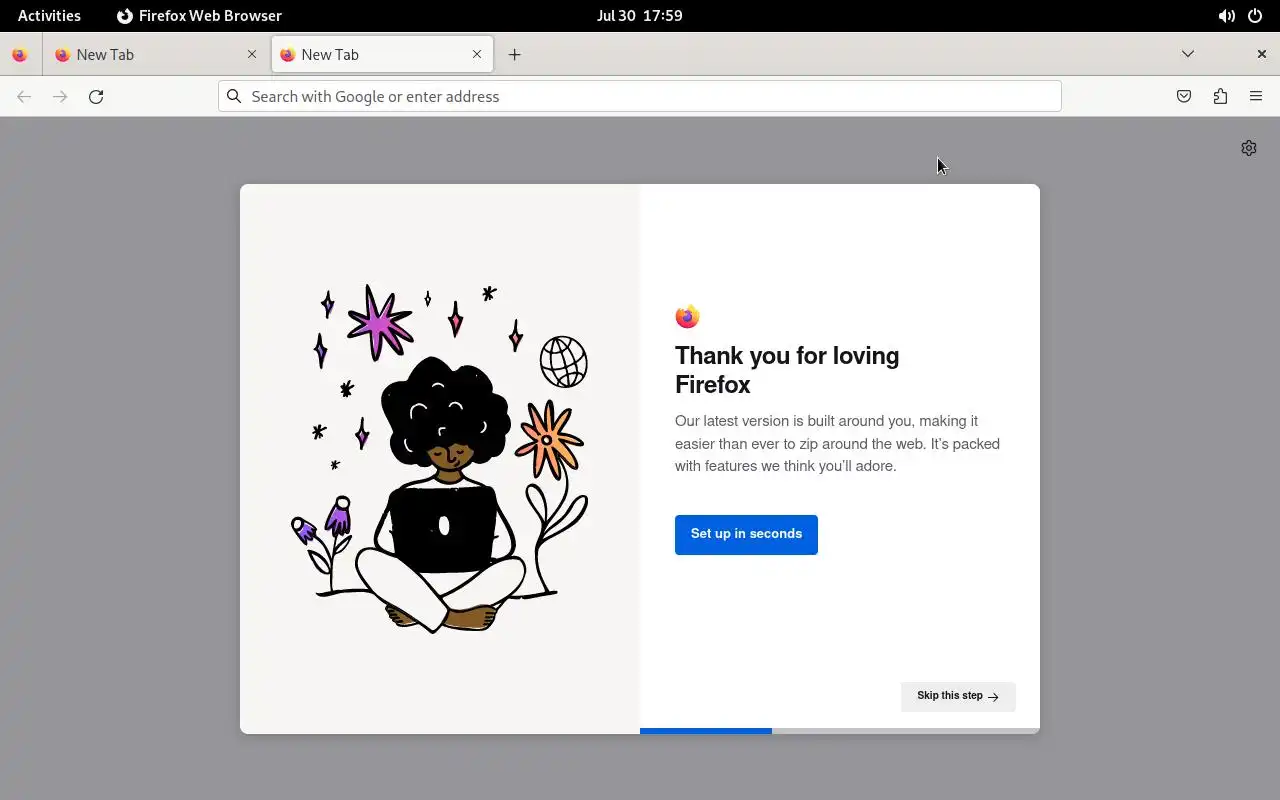The height and width of the screenshot is (800, 1280).
Task: Open the Activities overview
Action: (x=49, y=16)
